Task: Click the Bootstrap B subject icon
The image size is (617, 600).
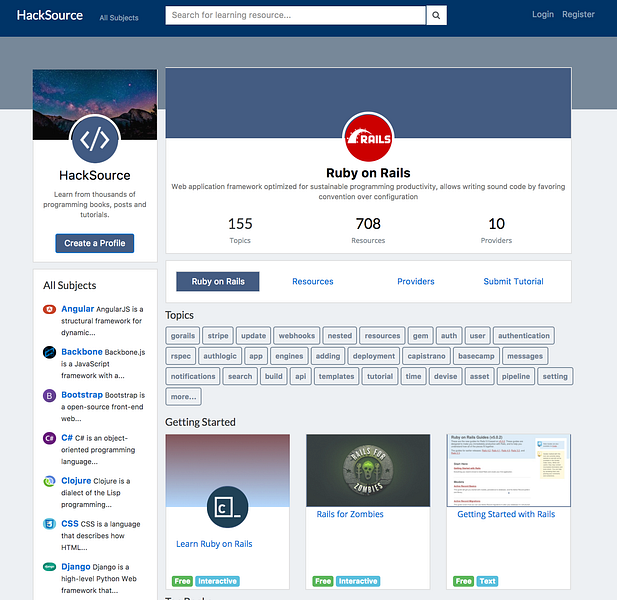Action: (49, 395)
